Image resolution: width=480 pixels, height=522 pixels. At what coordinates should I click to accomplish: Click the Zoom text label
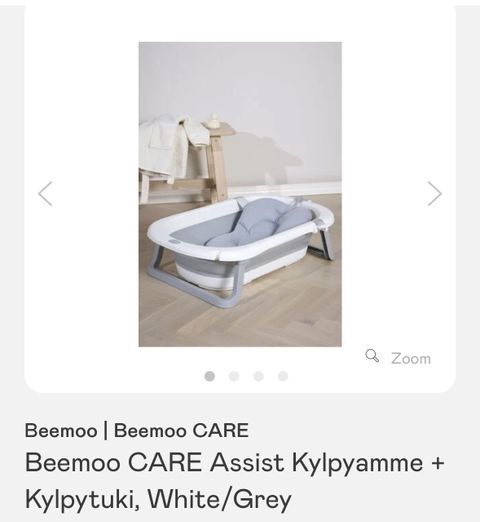[x=411, y=359]
